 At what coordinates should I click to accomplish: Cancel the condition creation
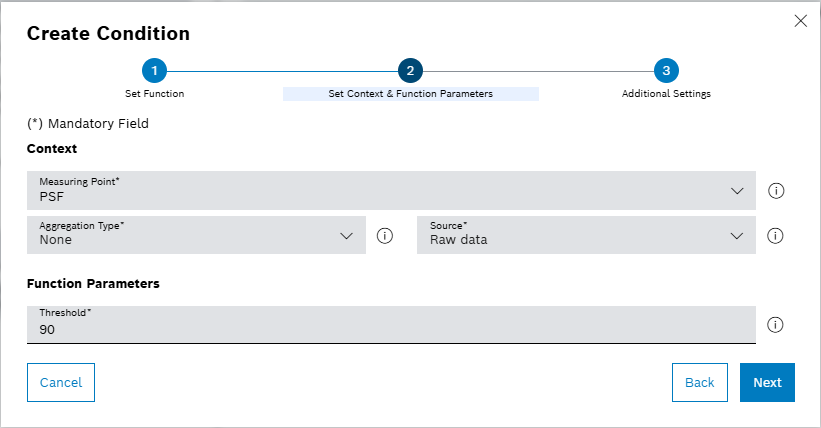pyautogui.click(x=61, y=382)
